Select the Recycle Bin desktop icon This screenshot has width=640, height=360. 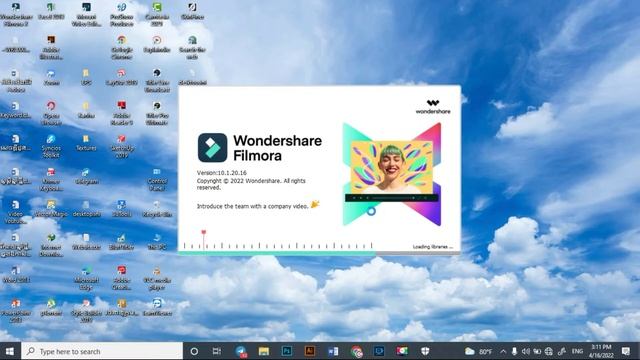coord(157,209)
